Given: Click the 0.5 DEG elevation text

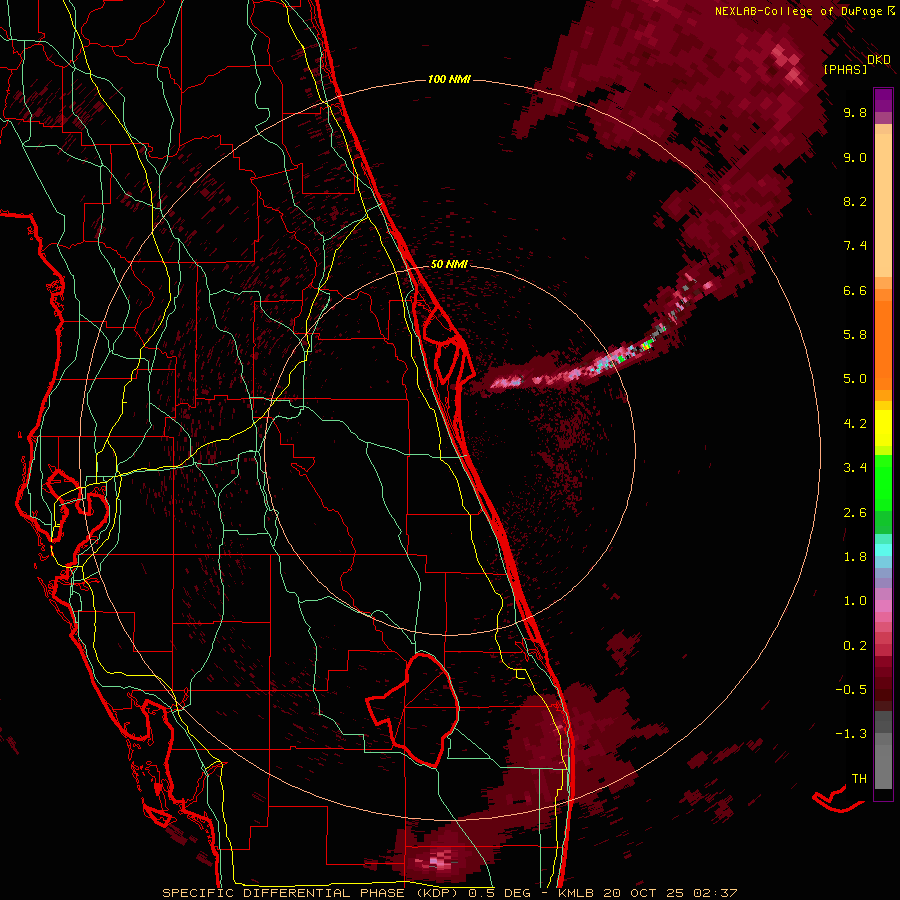Looking at the screenshot, I should point(499,893).
